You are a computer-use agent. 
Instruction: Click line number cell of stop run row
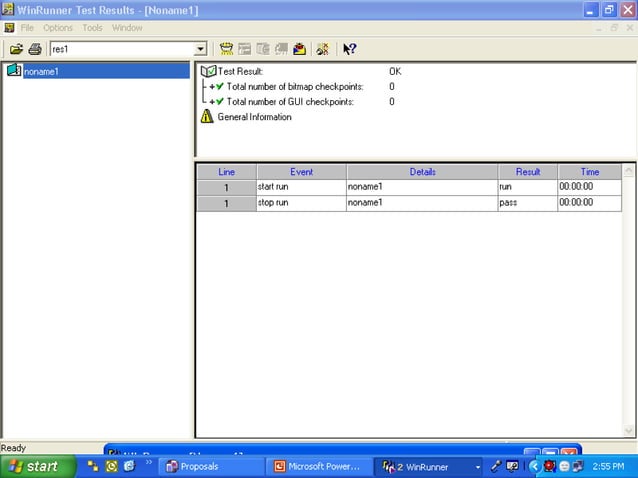click(x=227, y=203)
